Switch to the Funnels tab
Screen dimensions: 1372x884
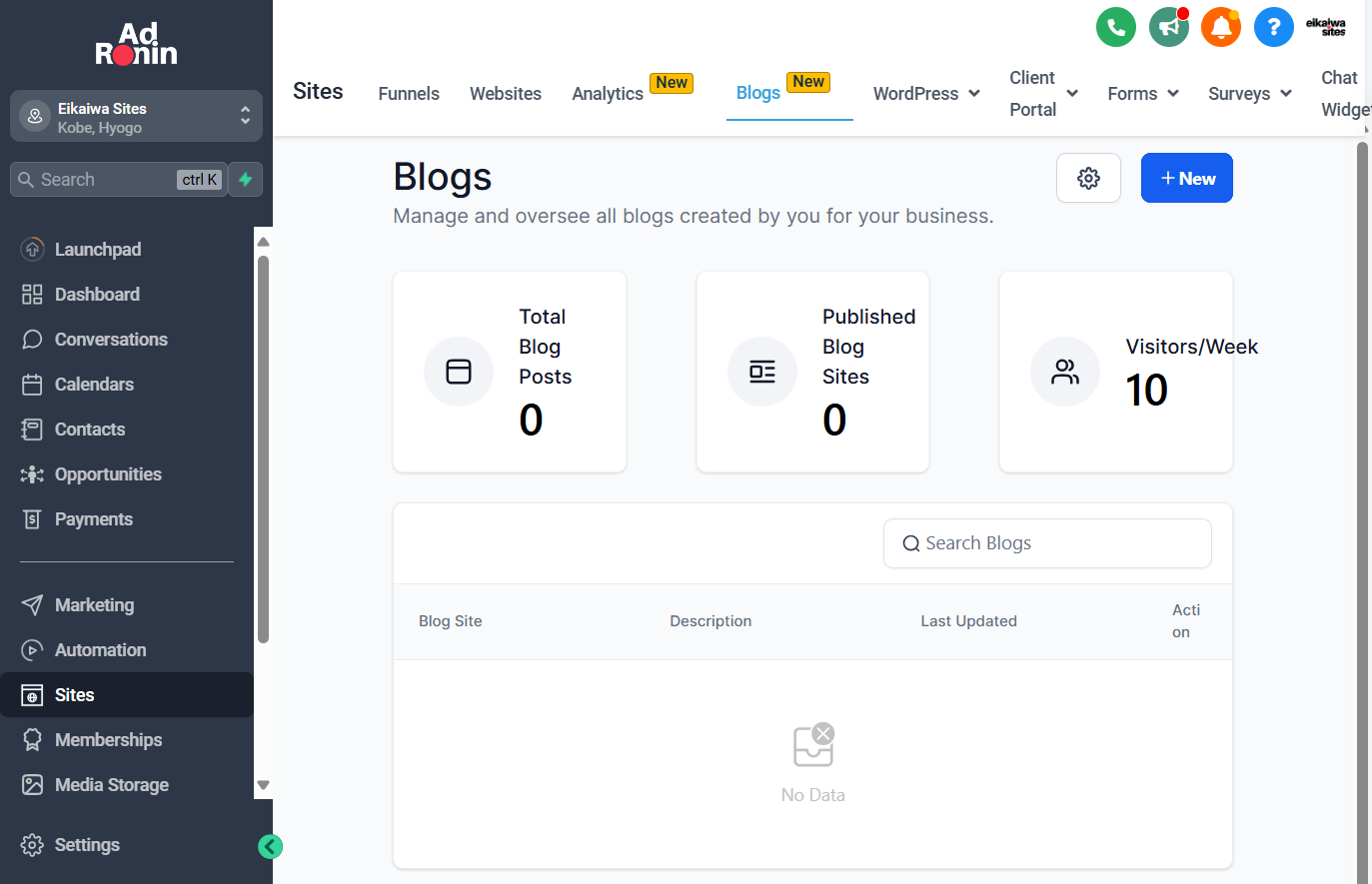click(409, 94)
